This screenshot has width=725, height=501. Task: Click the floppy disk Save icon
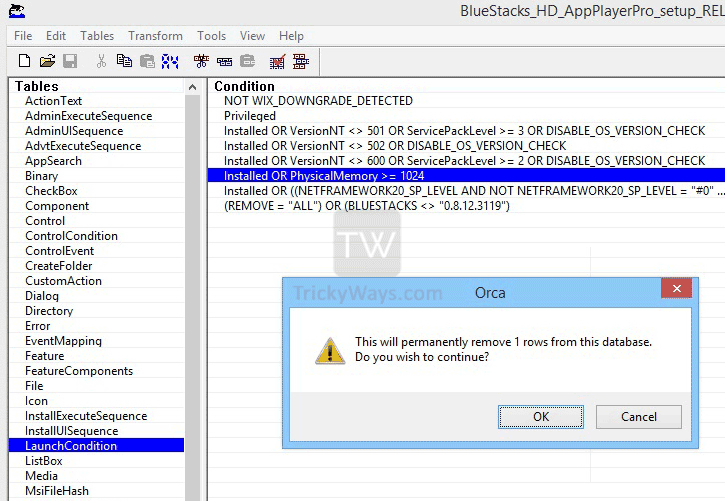pos(70,61)
